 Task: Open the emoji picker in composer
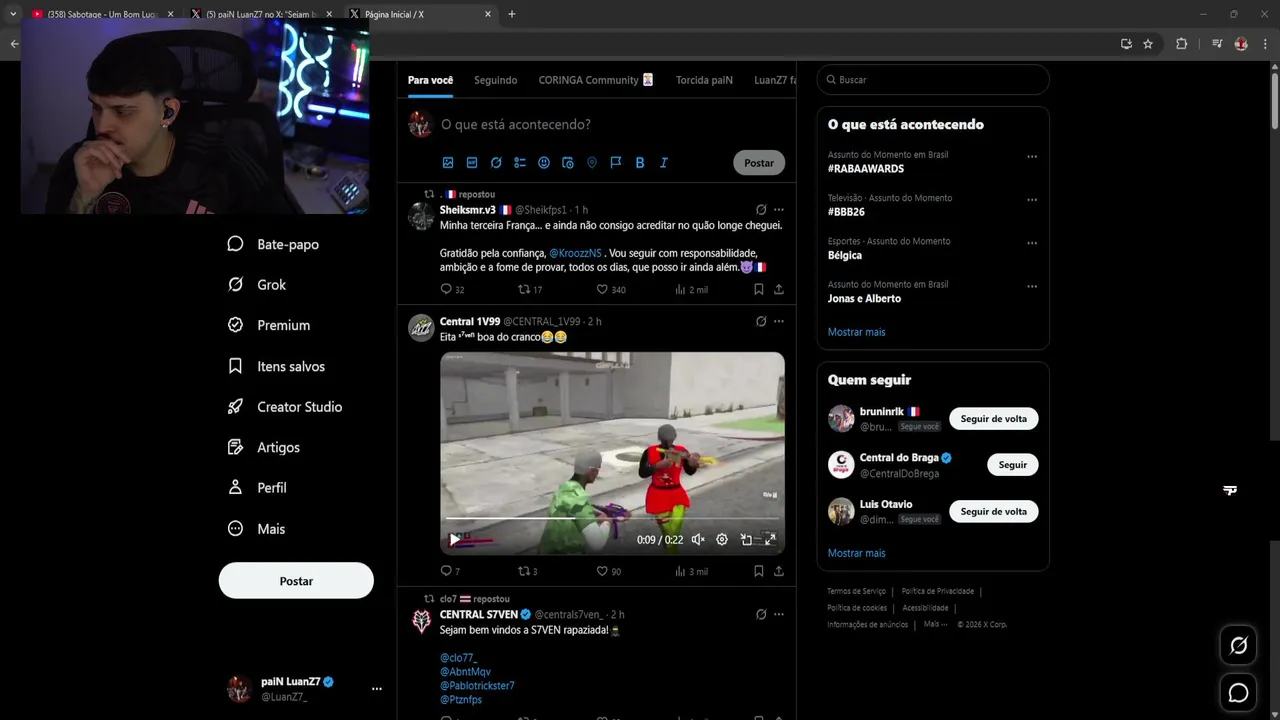[544, 163]
